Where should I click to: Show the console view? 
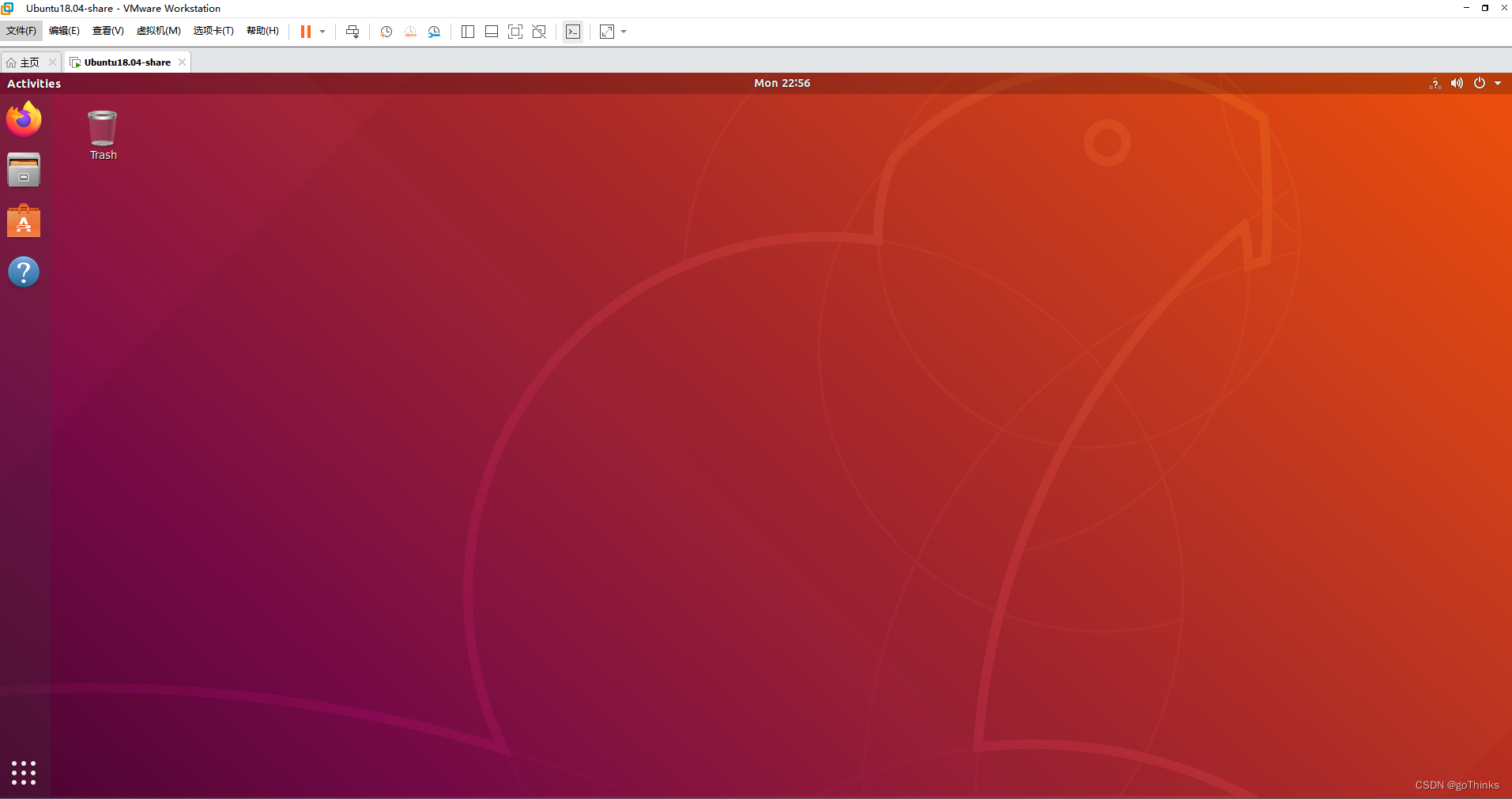[x=573, y=32]
